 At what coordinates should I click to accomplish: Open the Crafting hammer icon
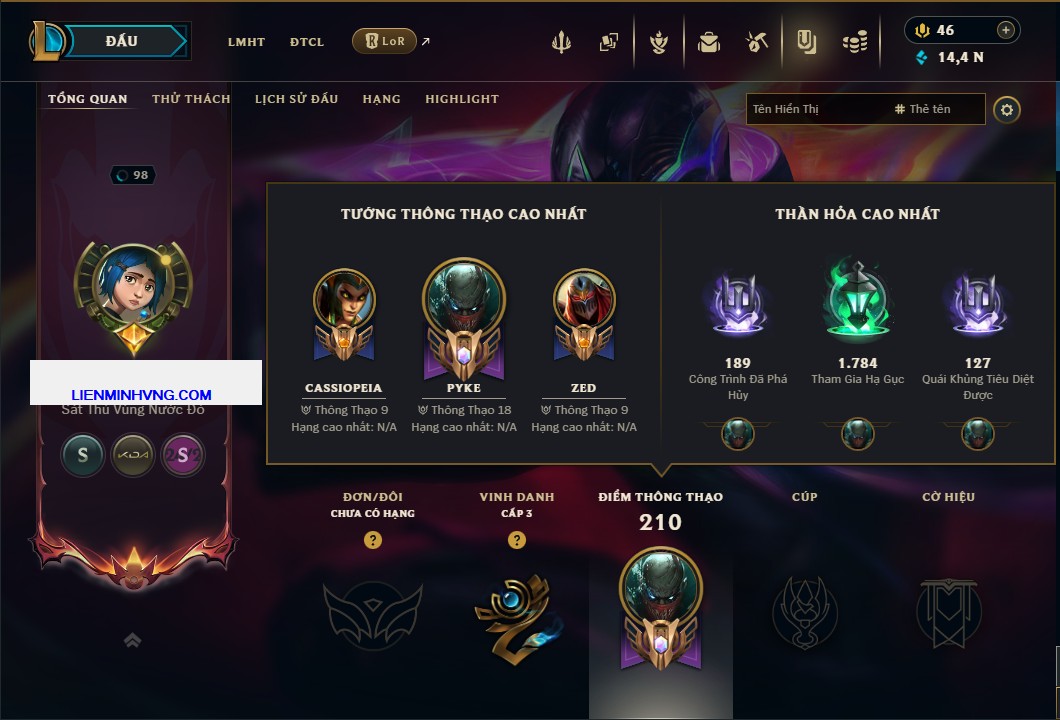click(757, 43)
